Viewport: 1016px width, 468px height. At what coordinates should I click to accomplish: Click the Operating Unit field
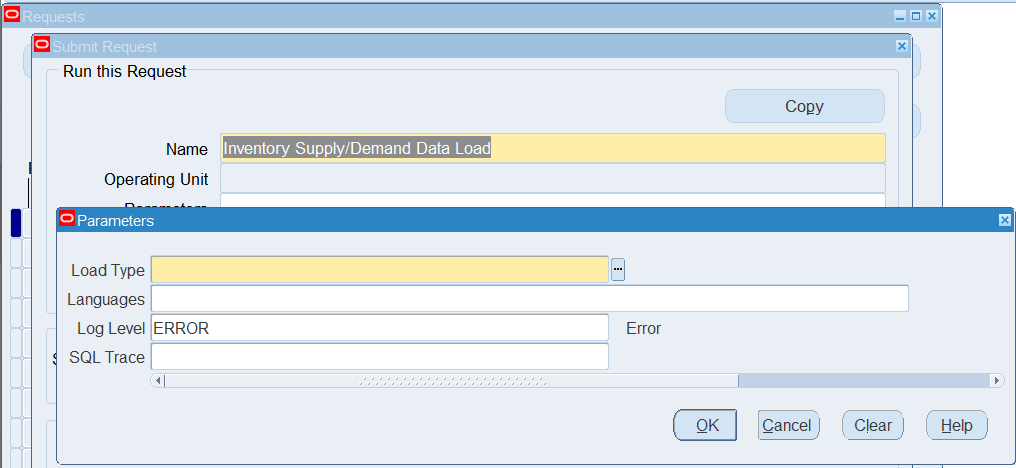553,178
